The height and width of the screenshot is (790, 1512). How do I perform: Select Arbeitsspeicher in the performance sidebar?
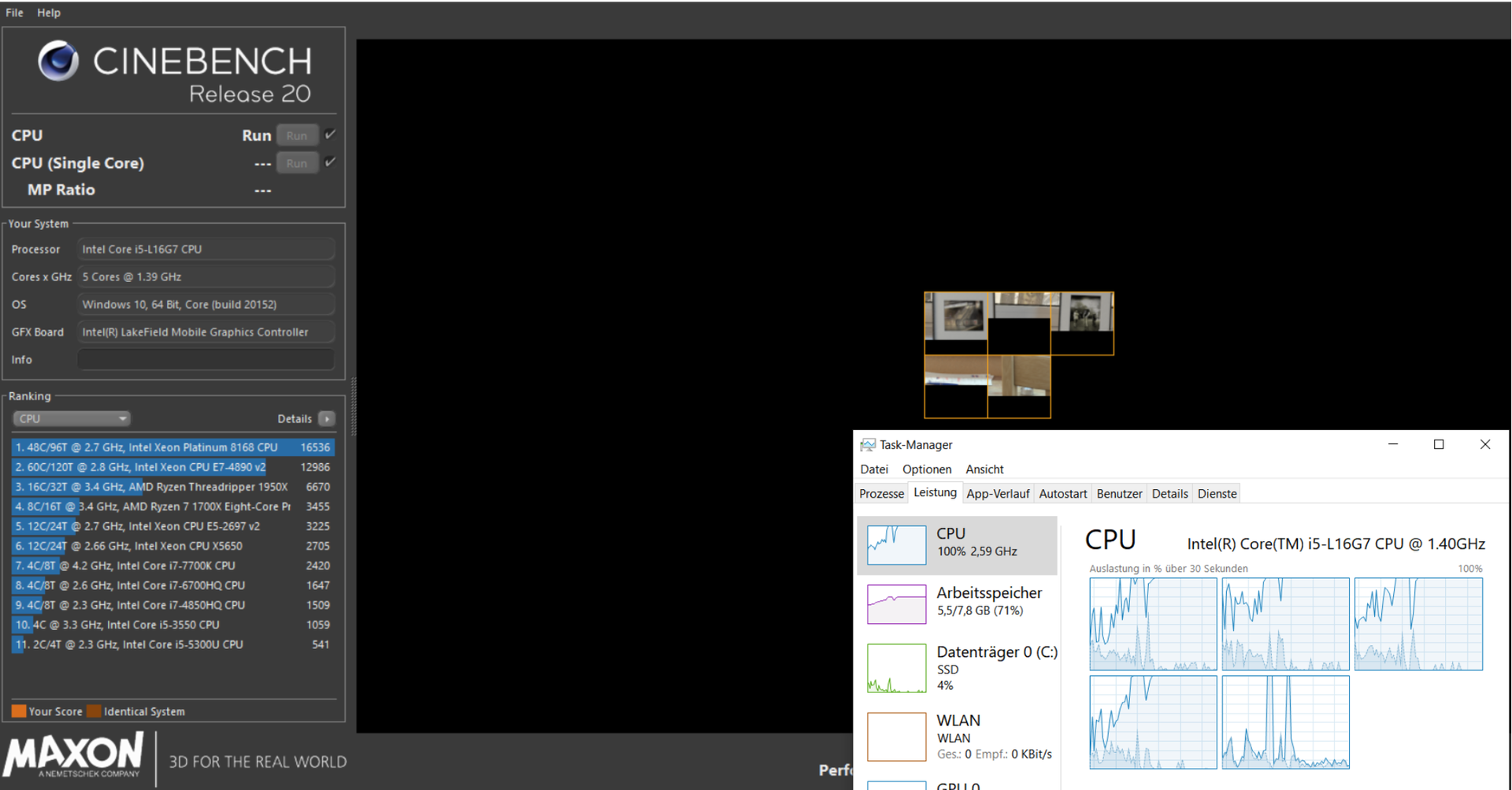pos(957,603)
